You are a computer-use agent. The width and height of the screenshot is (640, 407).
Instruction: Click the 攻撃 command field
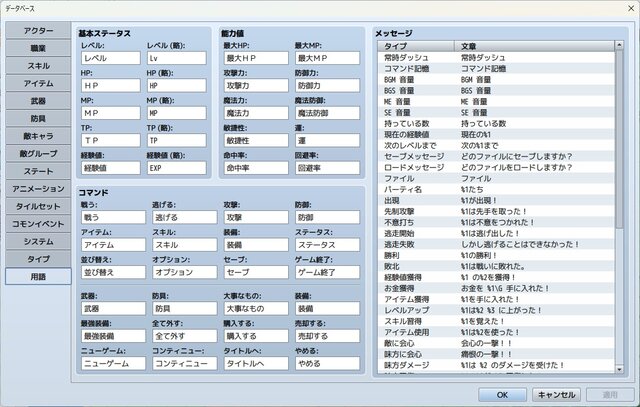[256, 217]
